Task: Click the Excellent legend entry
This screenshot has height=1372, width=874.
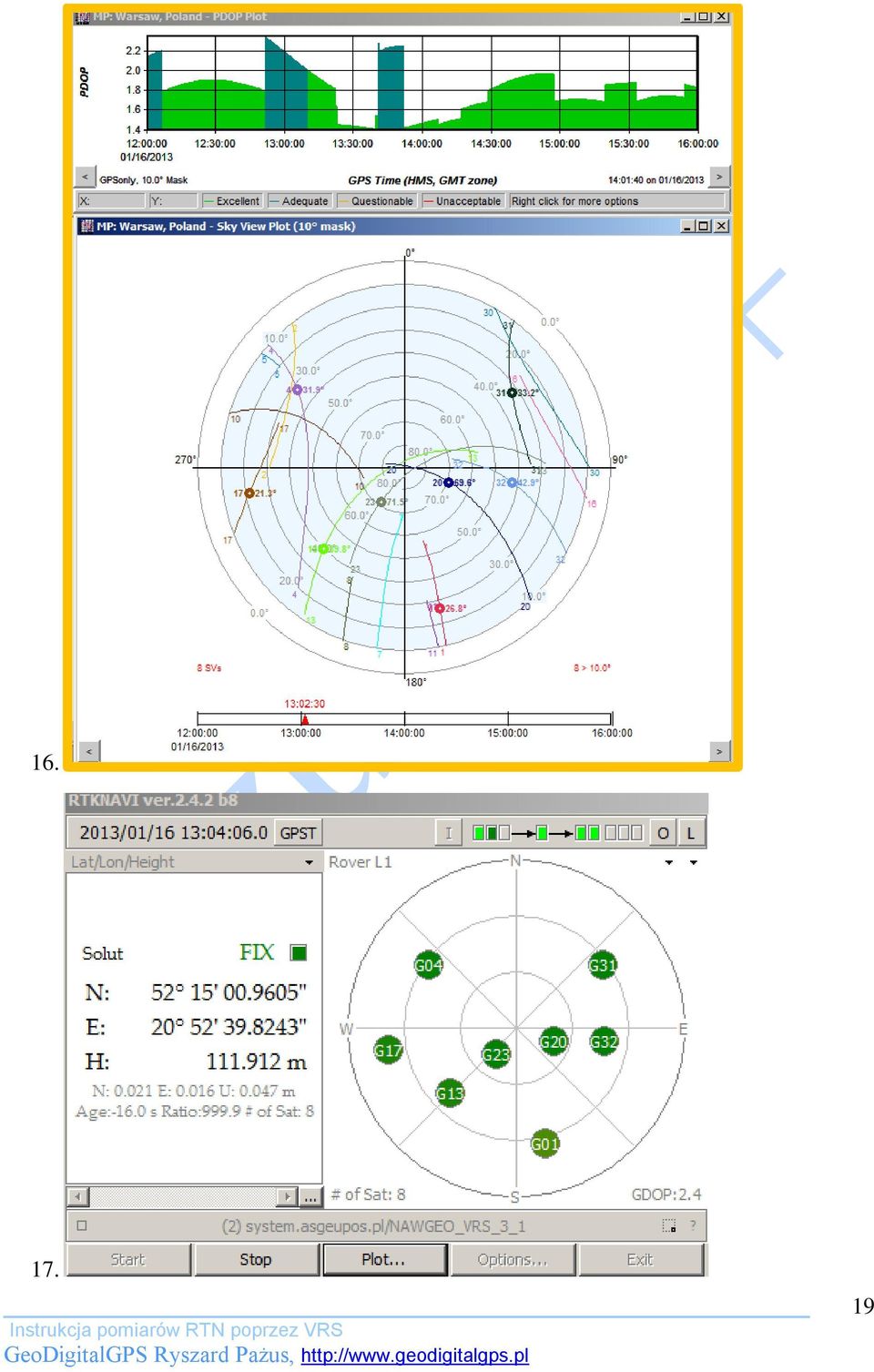Action: point(232,201)
